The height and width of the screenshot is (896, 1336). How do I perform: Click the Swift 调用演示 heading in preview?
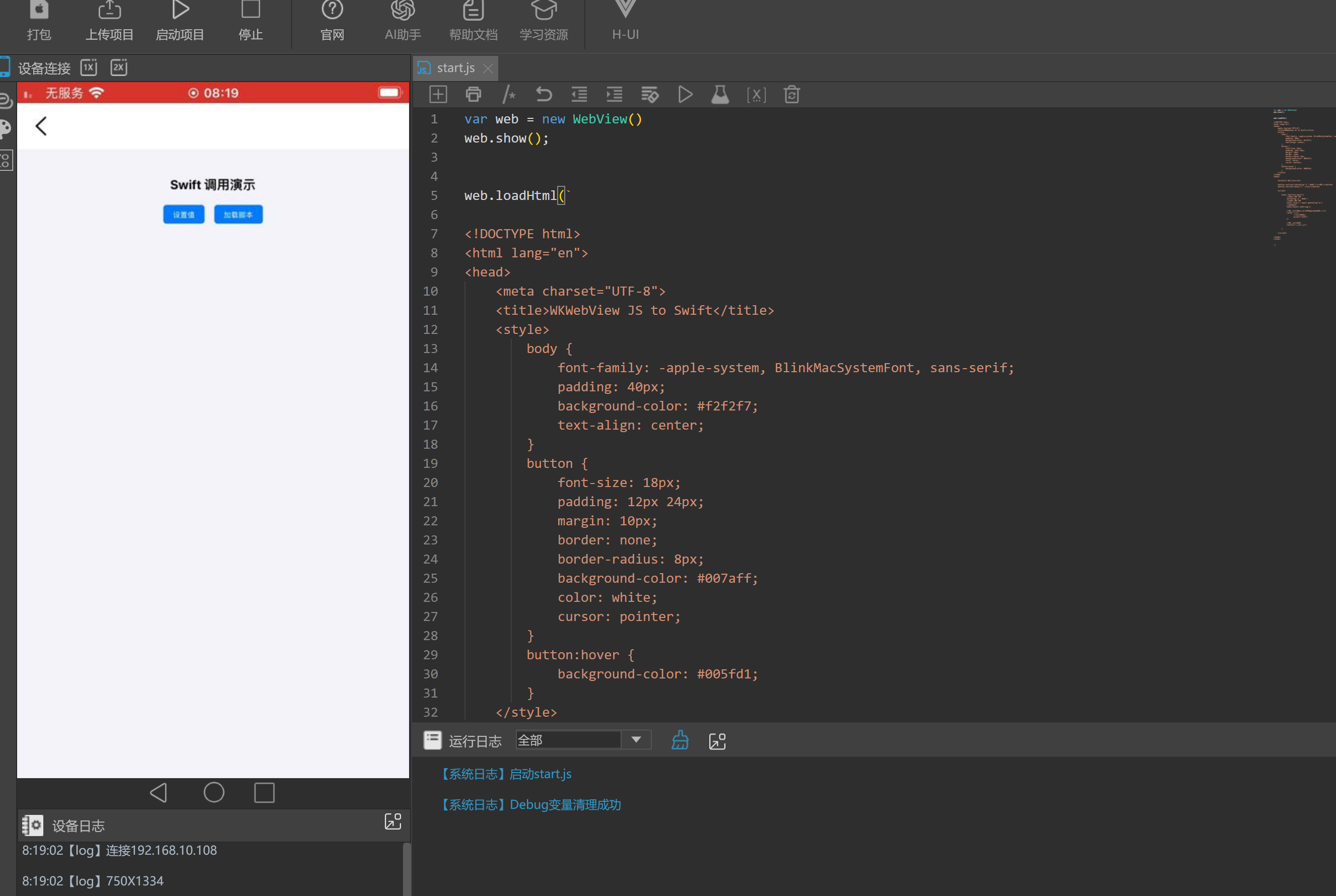(x=213, y=184)
